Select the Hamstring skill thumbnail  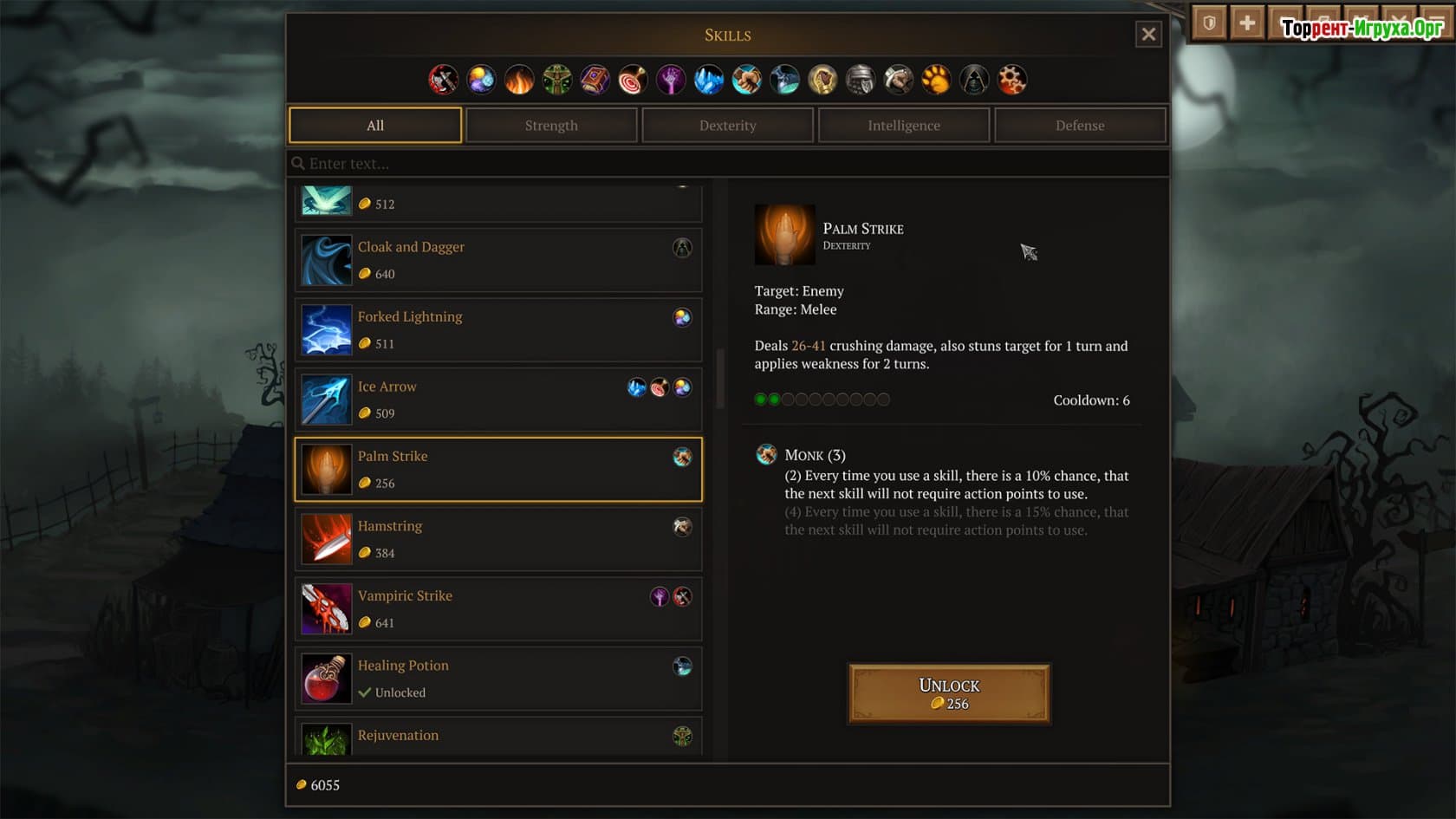[327, 539]
